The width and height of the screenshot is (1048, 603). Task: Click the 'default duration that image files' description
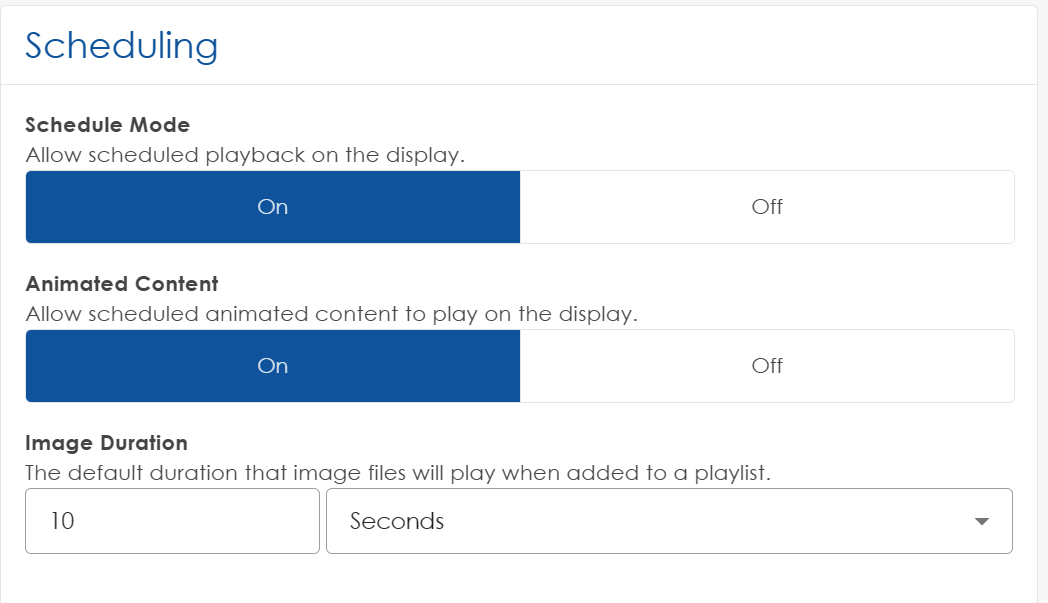click(x=398, y=473)
